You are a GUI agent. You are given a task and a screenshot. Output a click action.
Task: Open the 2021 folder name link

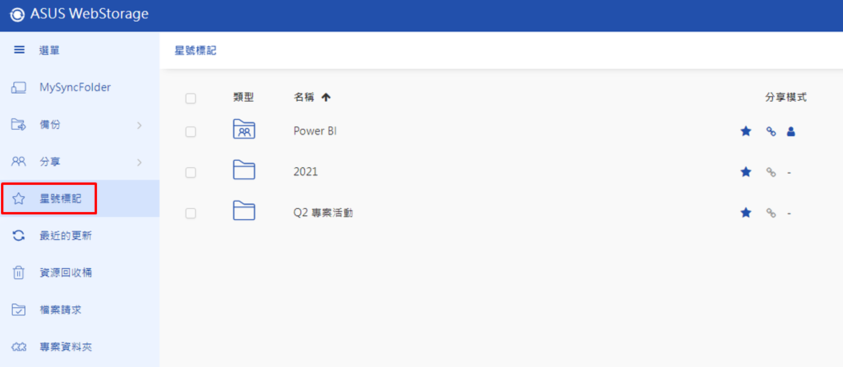click(305, 172)
